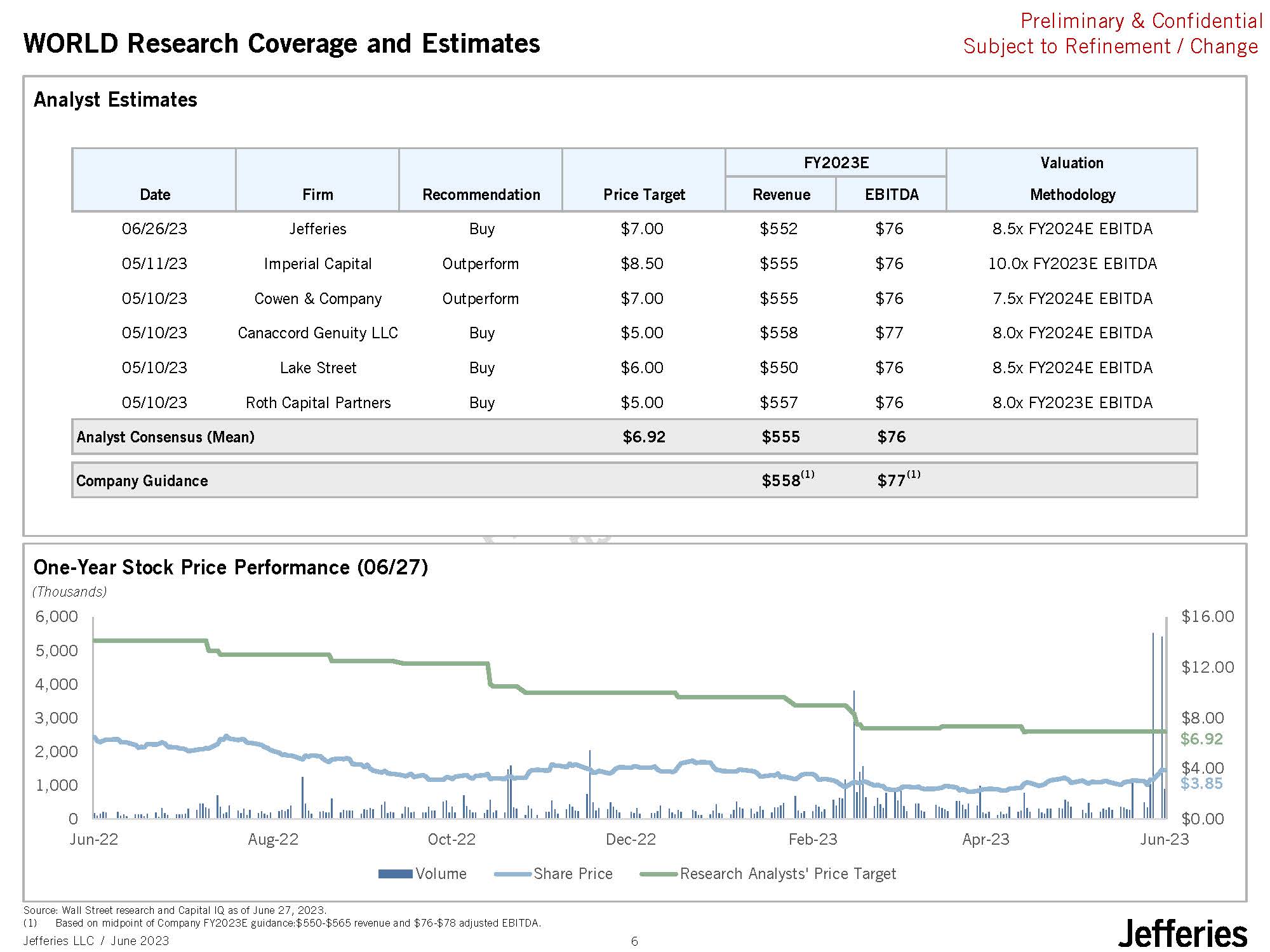
Task: Click the $558 company guidance revenue
Action: coord(782,480)
